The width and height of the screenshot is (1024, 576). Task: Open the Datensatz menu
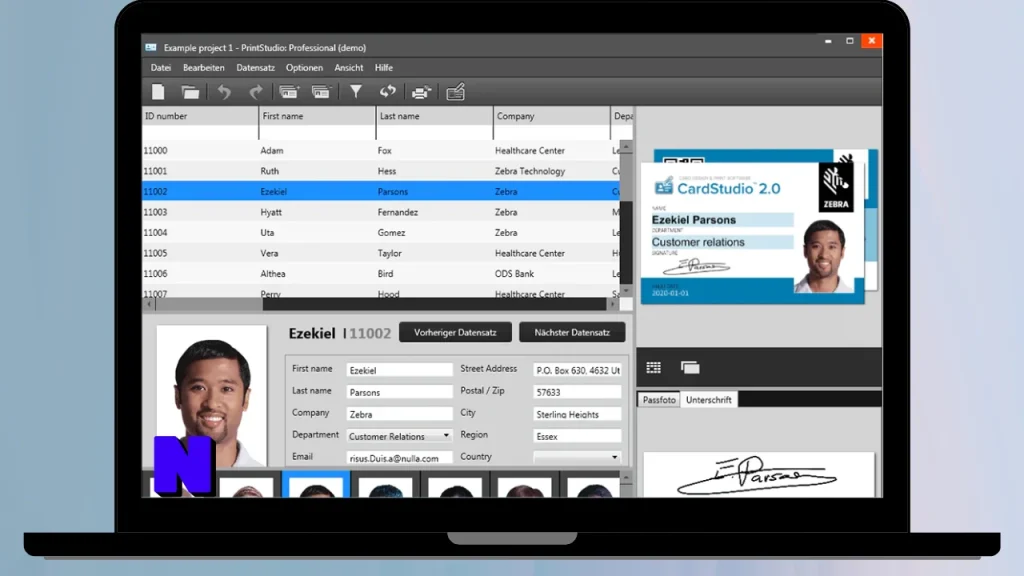click(x=255, y=67)
